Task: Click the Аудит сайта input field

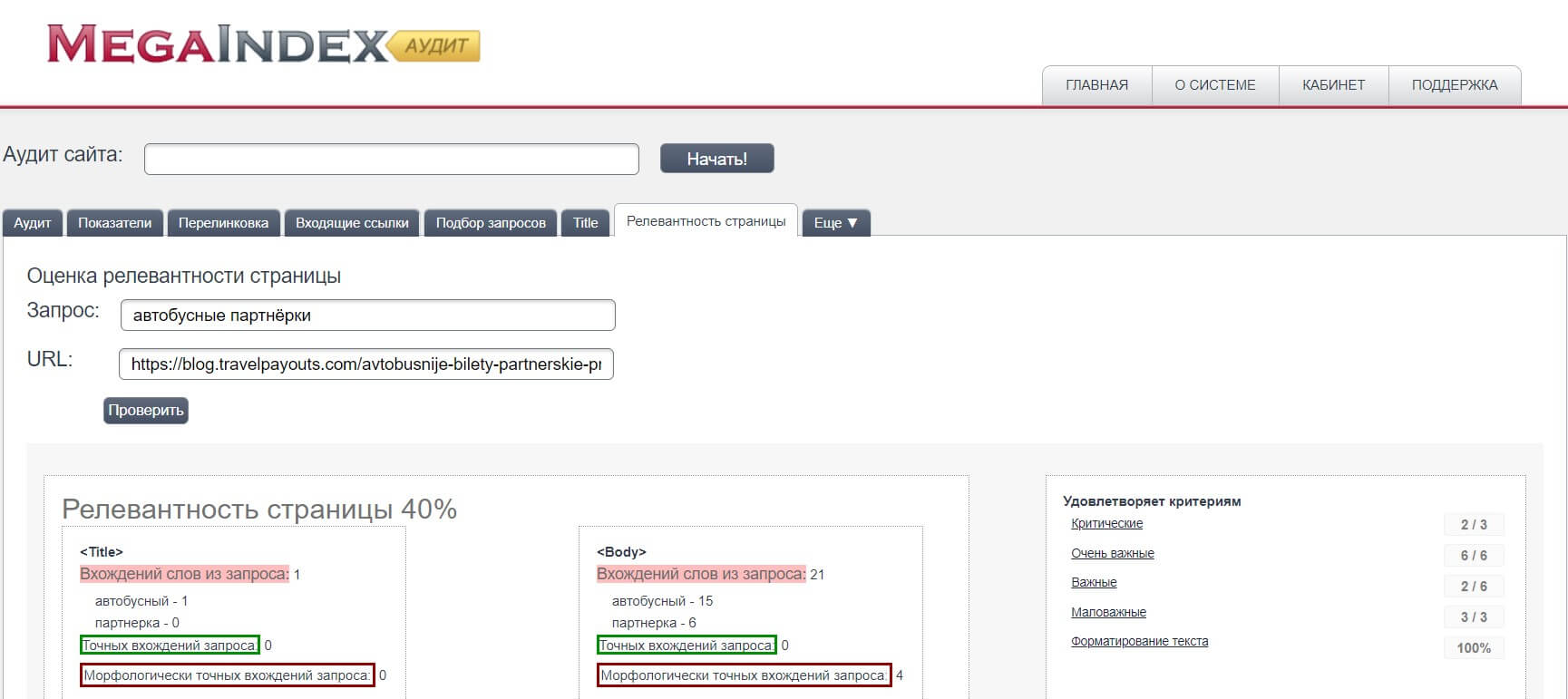Action: tap(391, 160)
